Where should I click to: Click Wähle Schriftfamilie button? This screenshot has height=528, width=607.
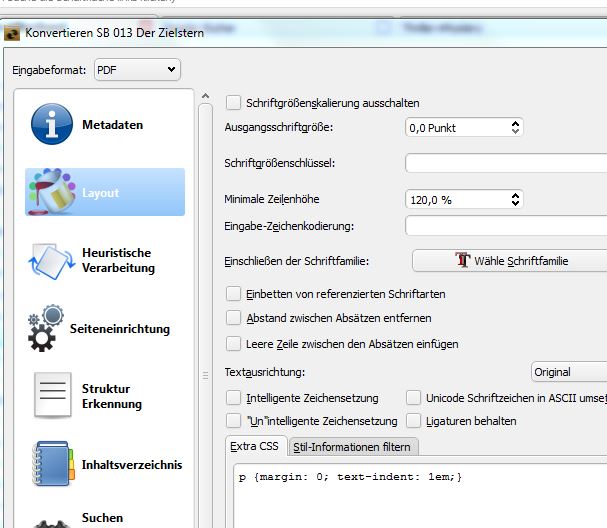coord(510,261)
